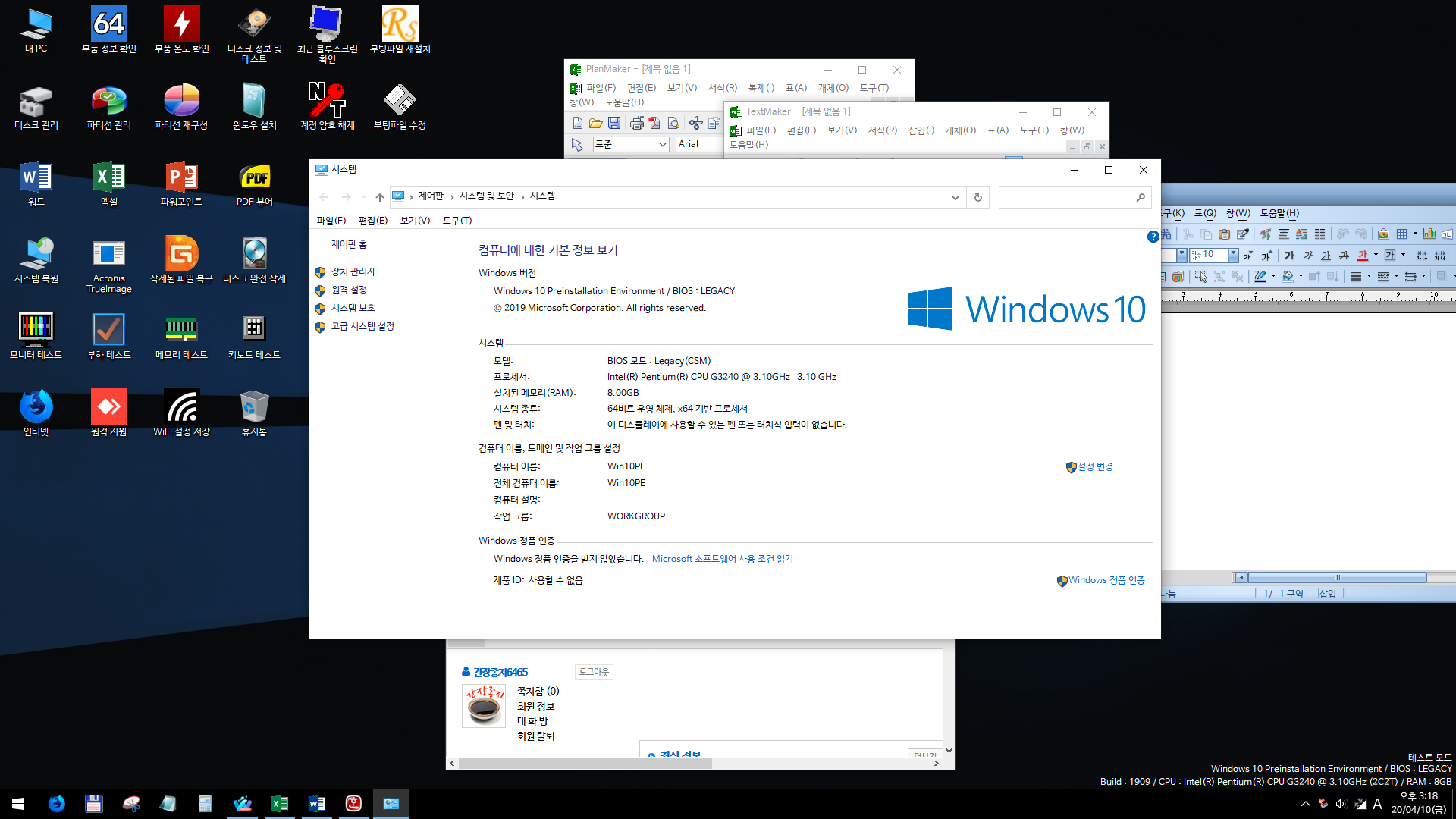Click the 로그아웃 button in browser page
The height and width of the screenshot is (819, 1456).
pyautogui.click(x=594, y=672)
